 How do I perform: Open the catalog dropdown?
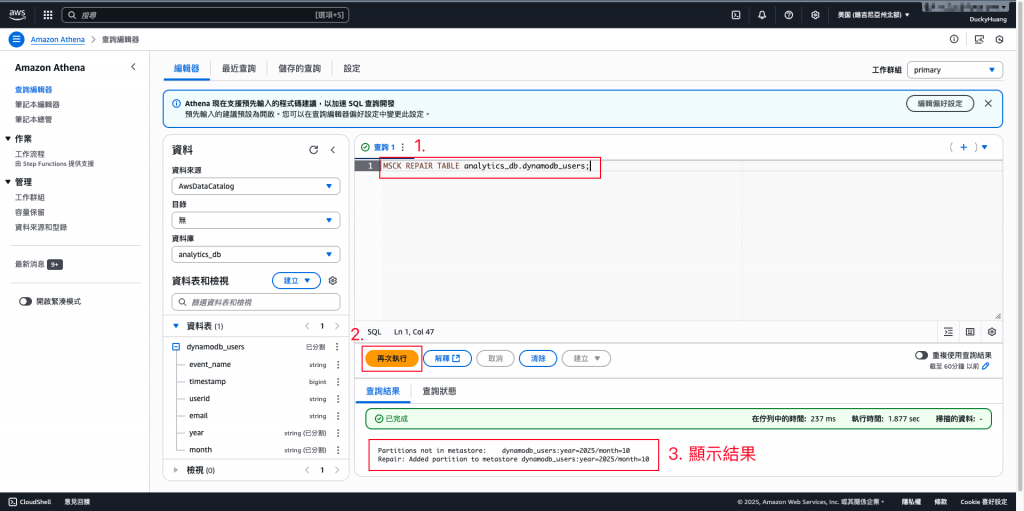tap(255, 220)
